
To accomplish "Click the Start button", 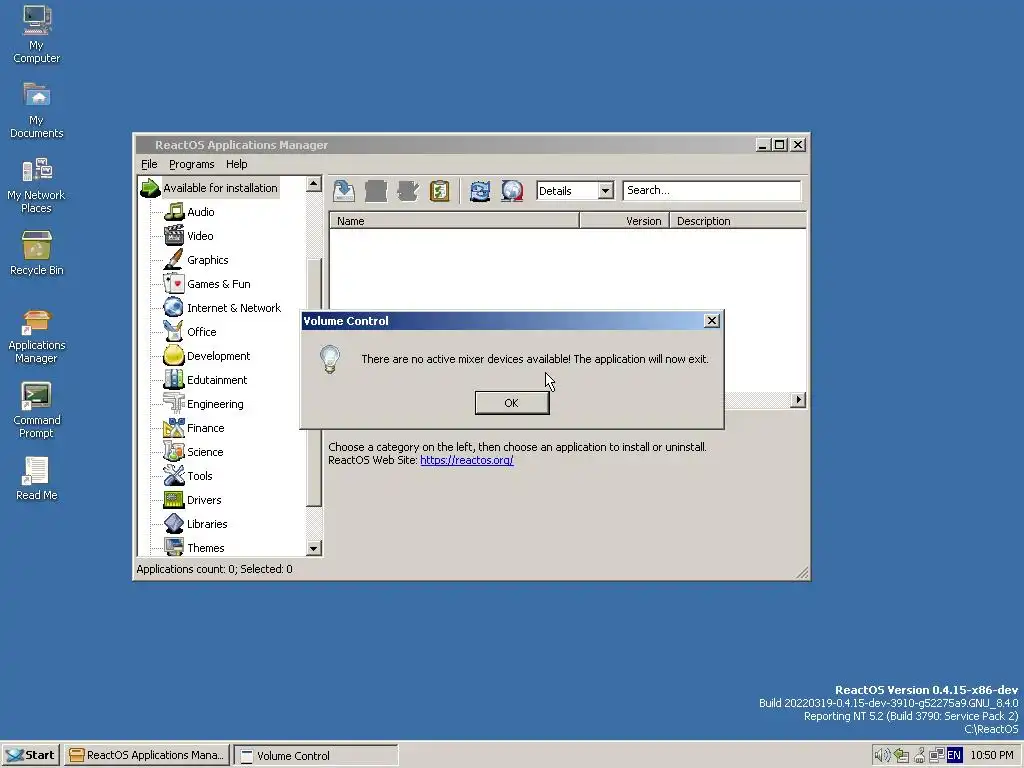I will pos(31,755).
